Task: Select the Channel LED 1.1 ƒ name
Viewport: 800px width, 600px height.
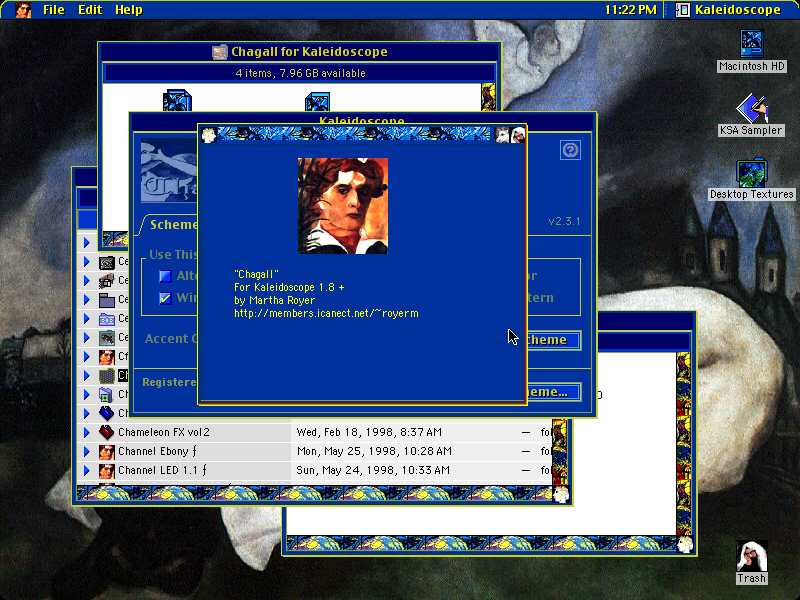Action: (162, 470)
